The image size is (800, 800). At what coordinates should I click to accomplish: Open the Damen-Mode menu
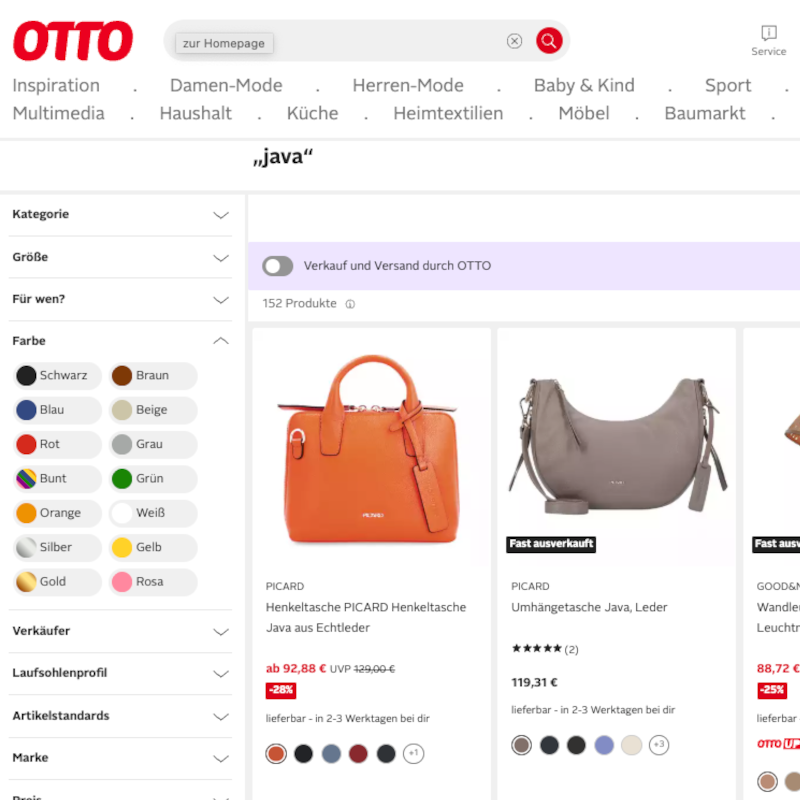(x=226, y=85)
